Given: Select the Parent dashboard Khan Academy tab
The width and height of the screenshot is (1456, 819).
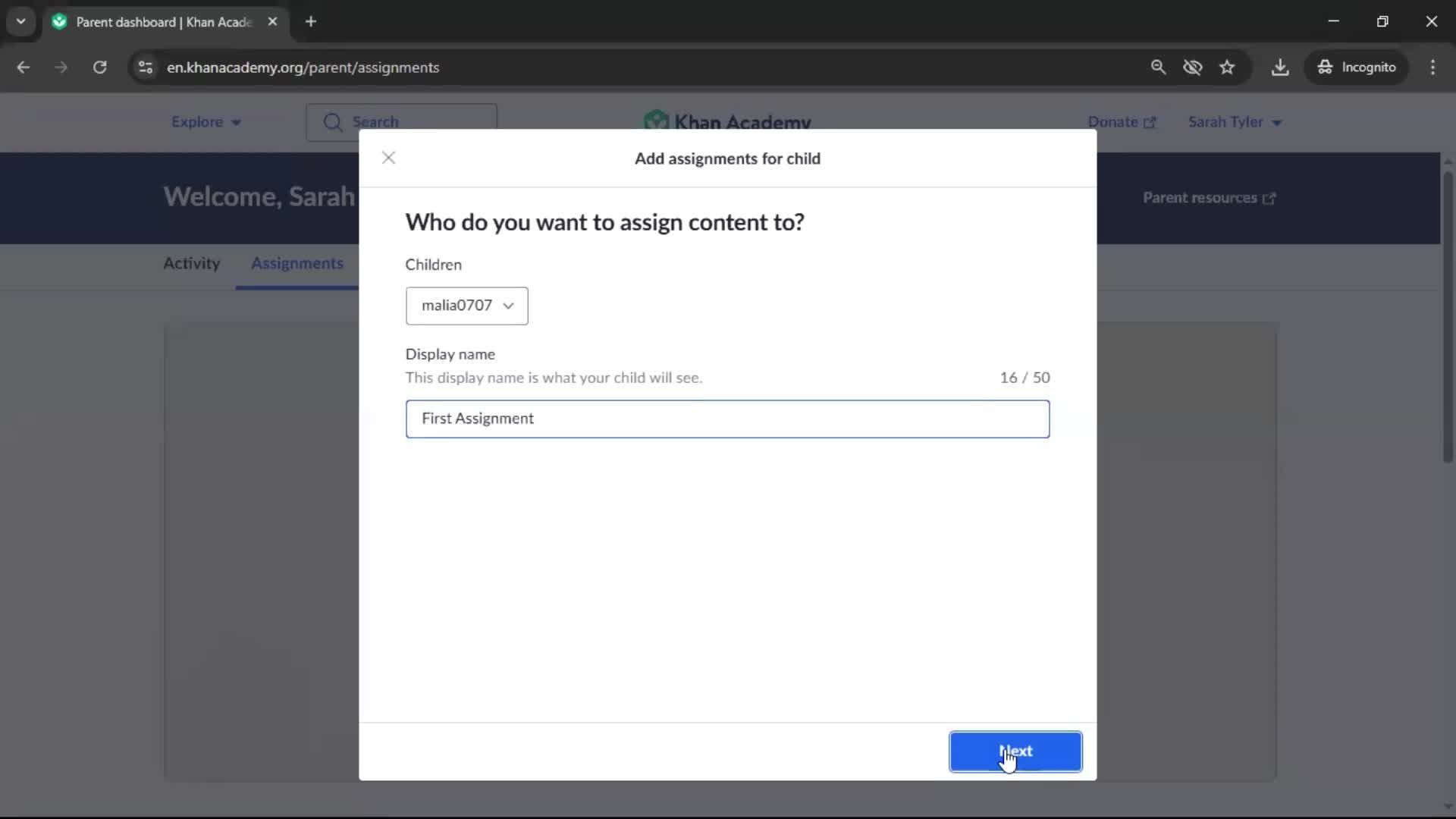Looking at the screenshot, I should (165, 22).
